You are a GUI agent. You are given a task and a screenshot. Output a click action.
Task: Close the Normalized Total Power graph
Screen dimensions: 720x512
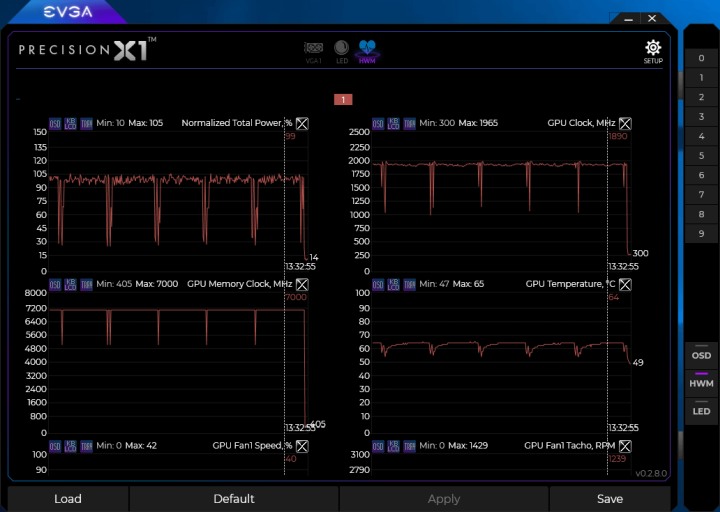tap(302, 124)
